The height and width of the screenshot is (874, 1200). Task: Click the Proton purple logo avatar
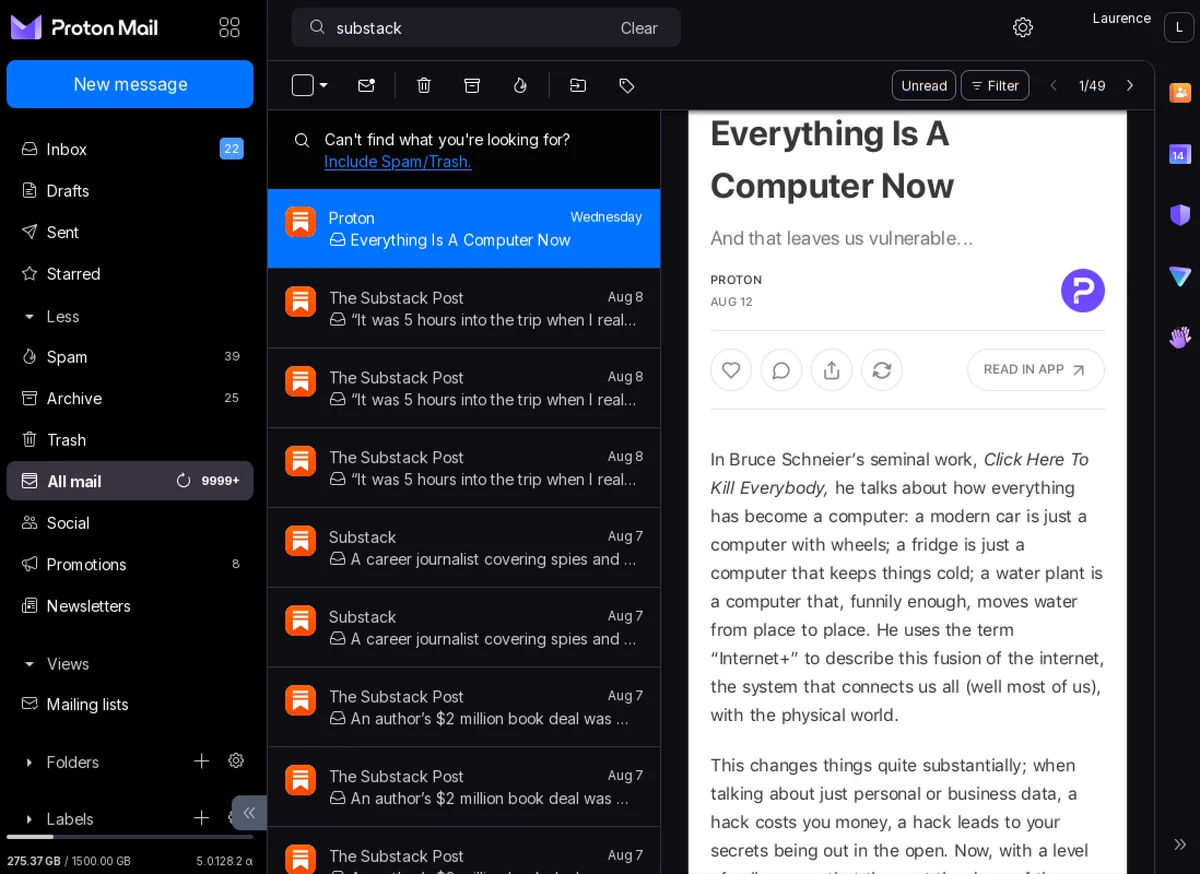(1083, 290)
